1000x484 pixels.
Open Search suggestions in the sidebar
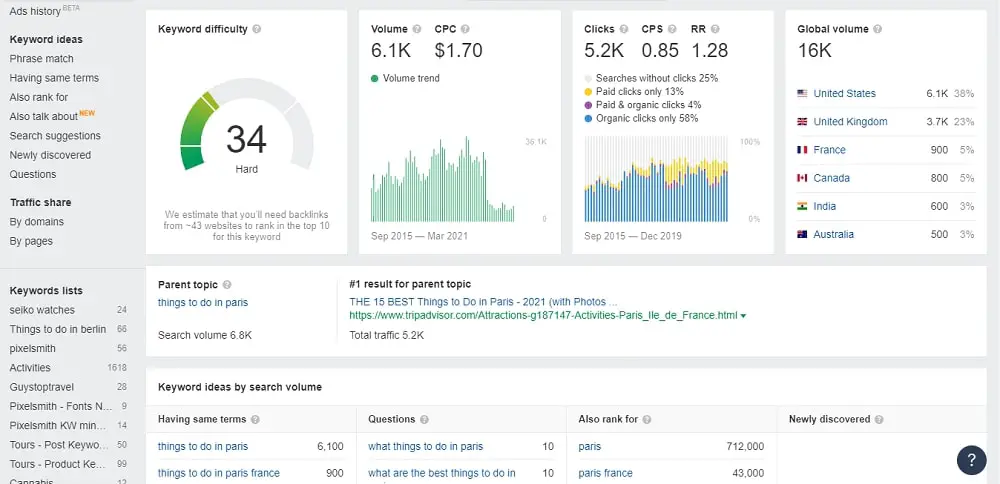click(x=55, y=136)
